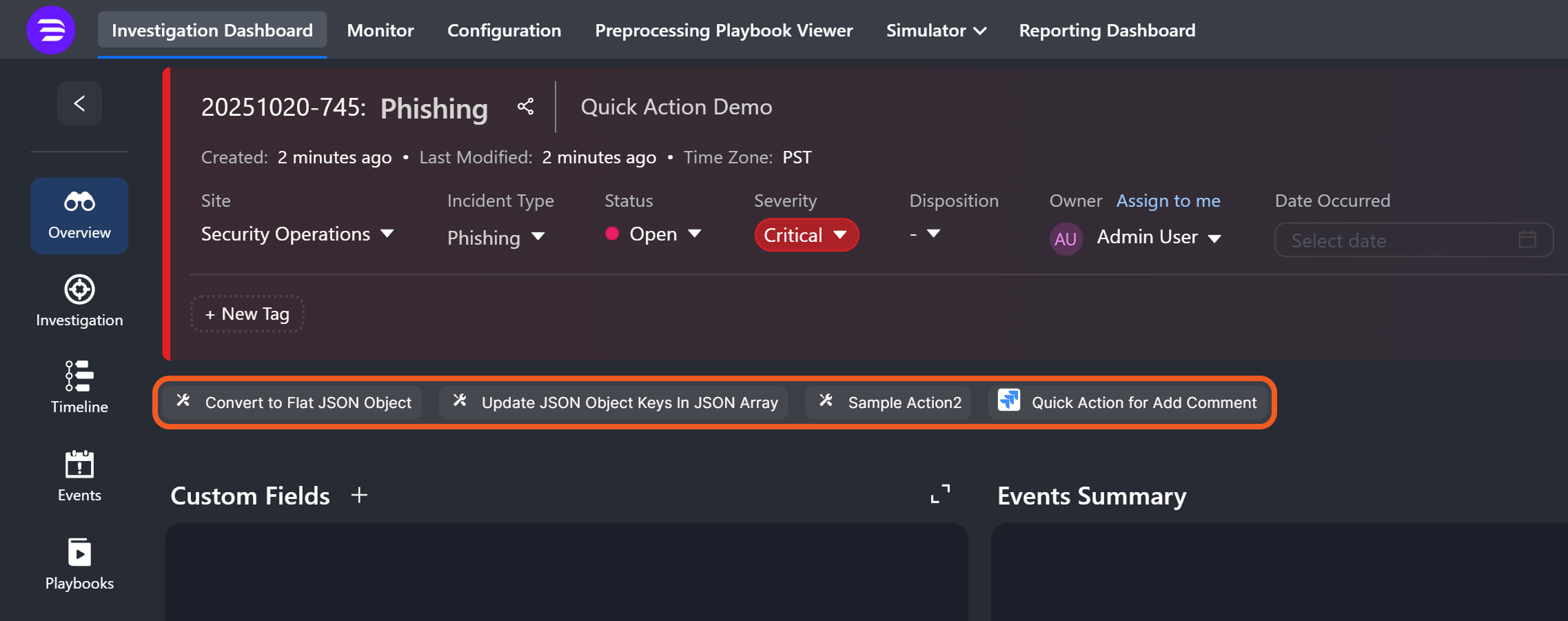Image resolution: width=1568 pixels, height=621 pixels.
Task: Click the purple app logo icon
Action: coord(50,30)
